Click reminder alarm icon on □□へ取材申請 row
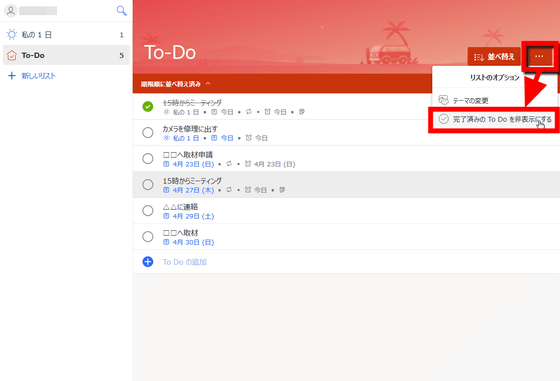This screenshot has width=560, height=381. 248,164
